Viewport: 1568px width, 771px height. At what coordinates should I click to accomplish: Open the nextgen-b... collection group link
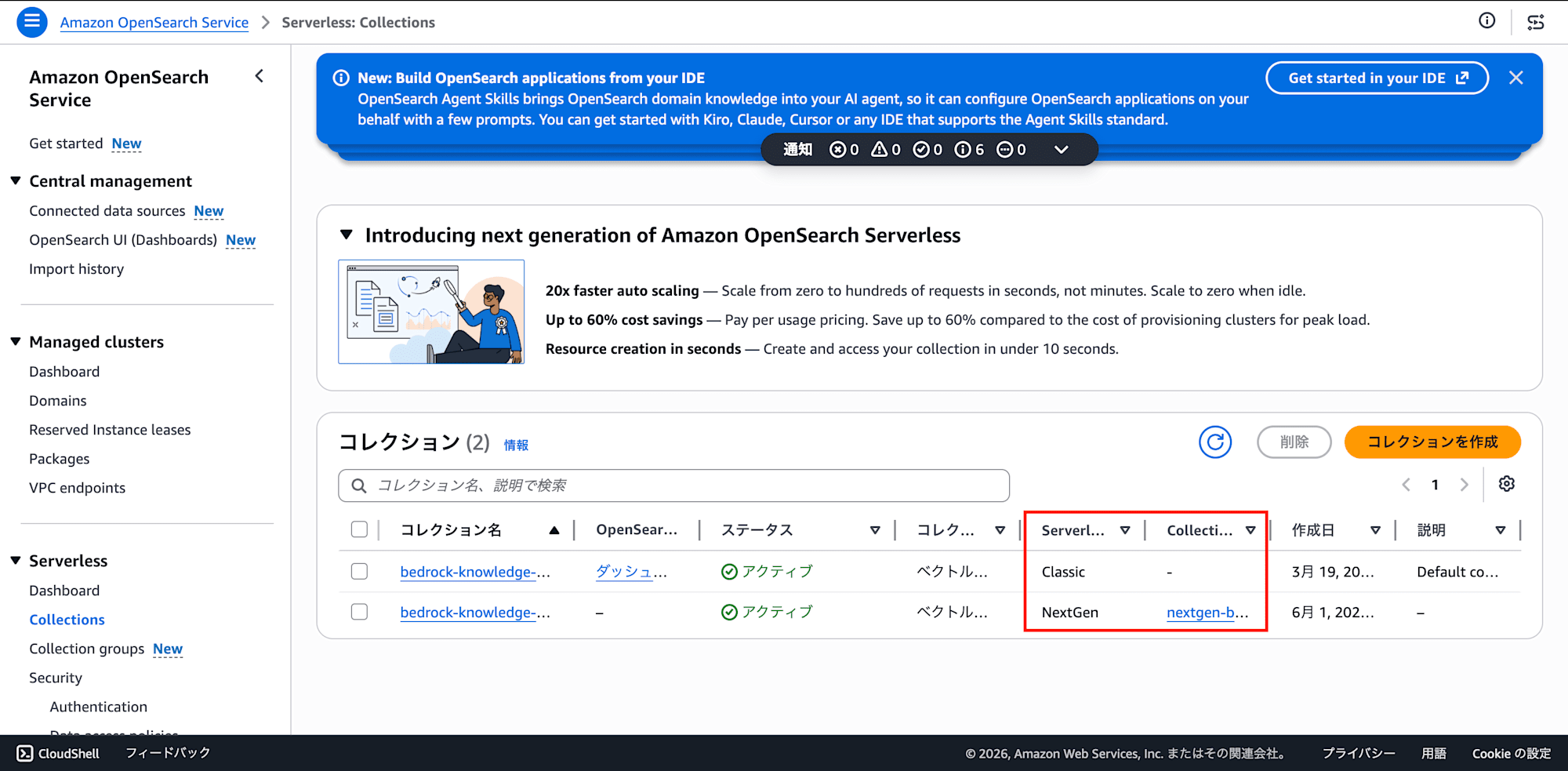(x=1207, y=613)
